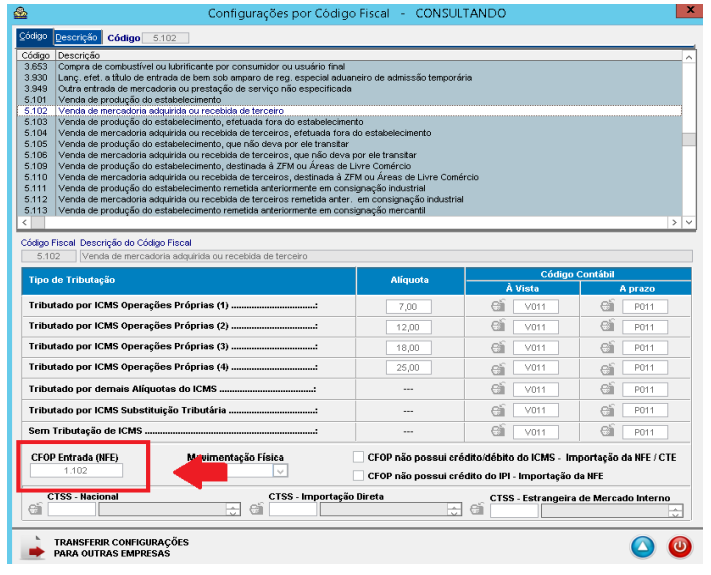Select row 5.113 consignação mercantil
Viewport: 711px width, 575px height.
(350, 210)
